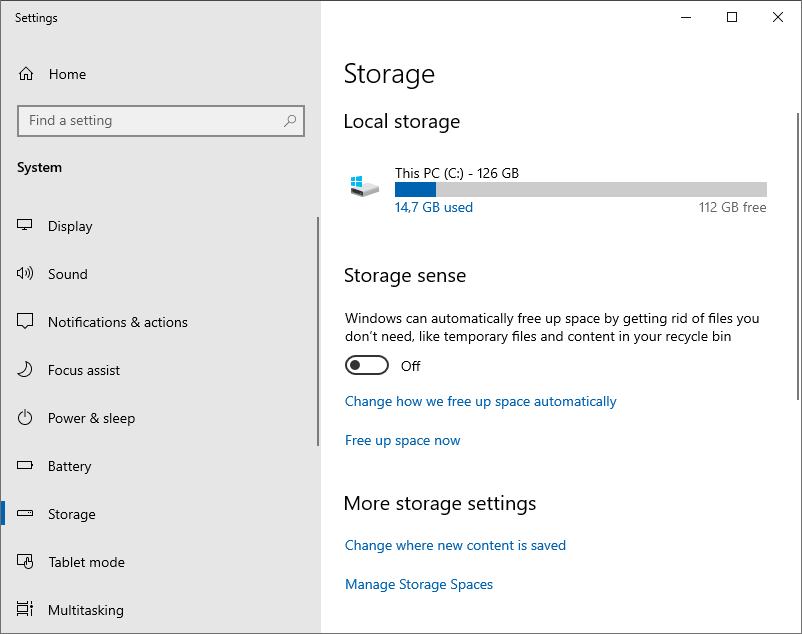Click the C: drive usage bar
Viewport: 802px width, 634px height.
(581, 189)
